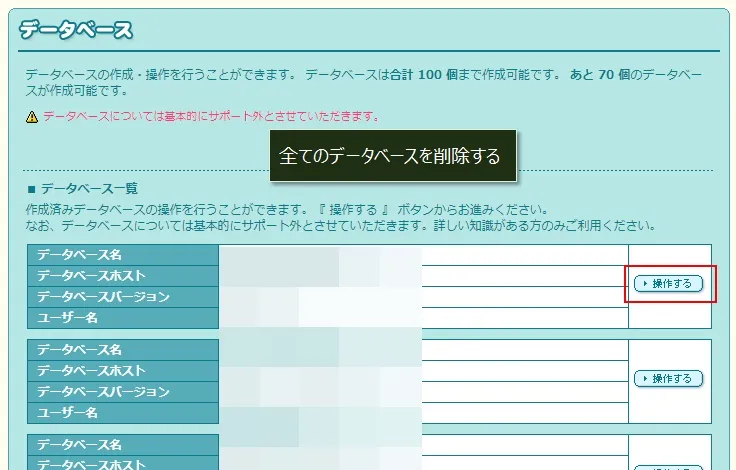This screenshot has height=470, width=736.
Task: Click データベースホスト label in first database table
Action: click(x=91, y=276)
